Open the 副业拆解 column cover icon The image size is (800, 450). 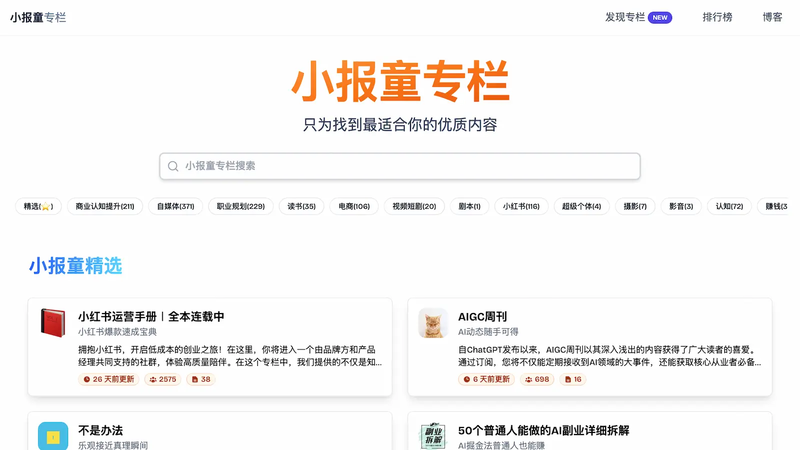(433, 436)
